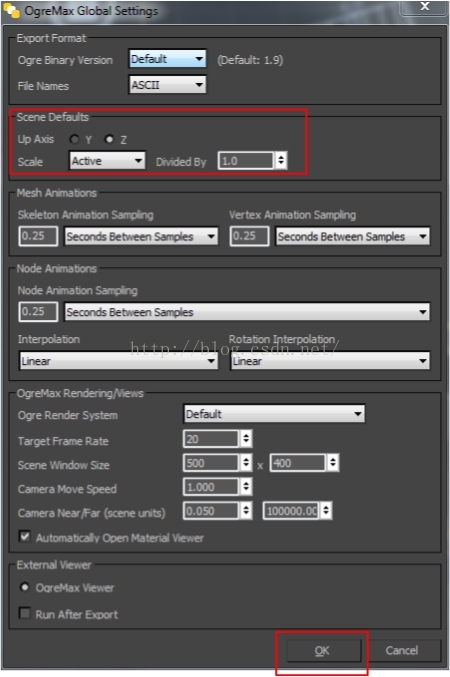The width and height of the screenshot is (450, 677).
Task: Open the Rotation Interpolation dropdown
Action: pos(330,361)
